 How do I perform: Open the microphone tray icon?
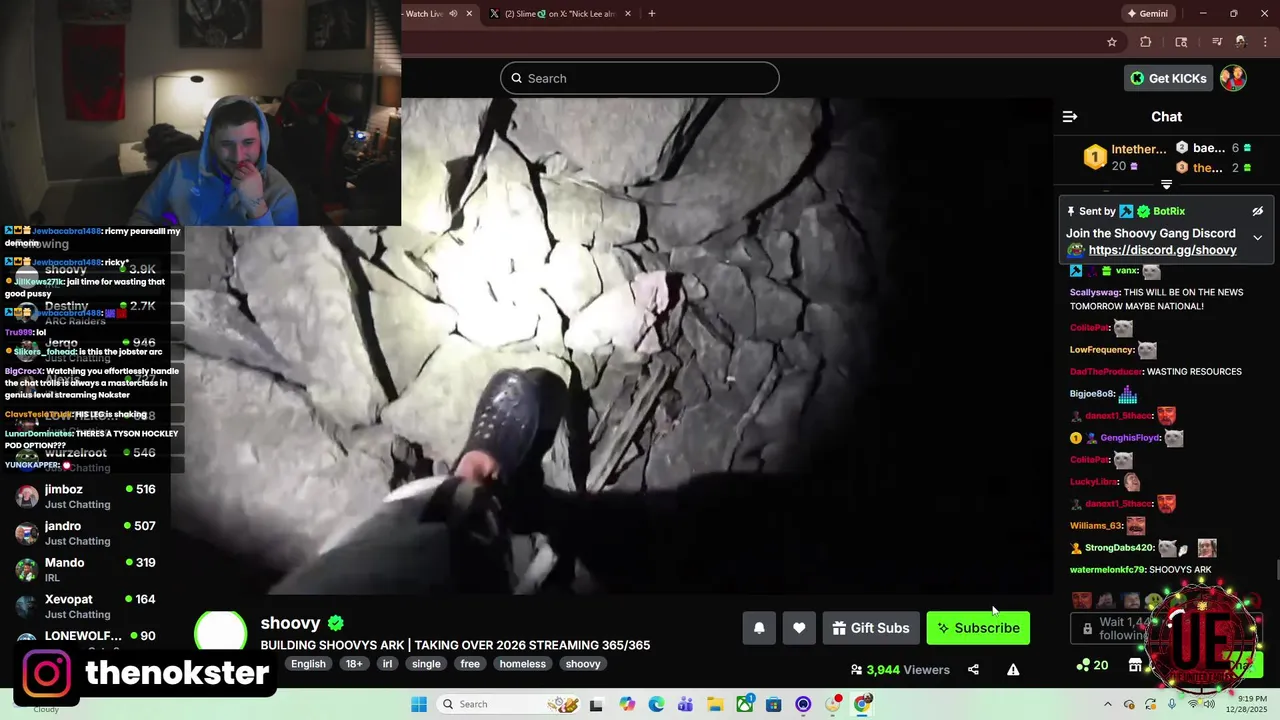[1171, 704]
